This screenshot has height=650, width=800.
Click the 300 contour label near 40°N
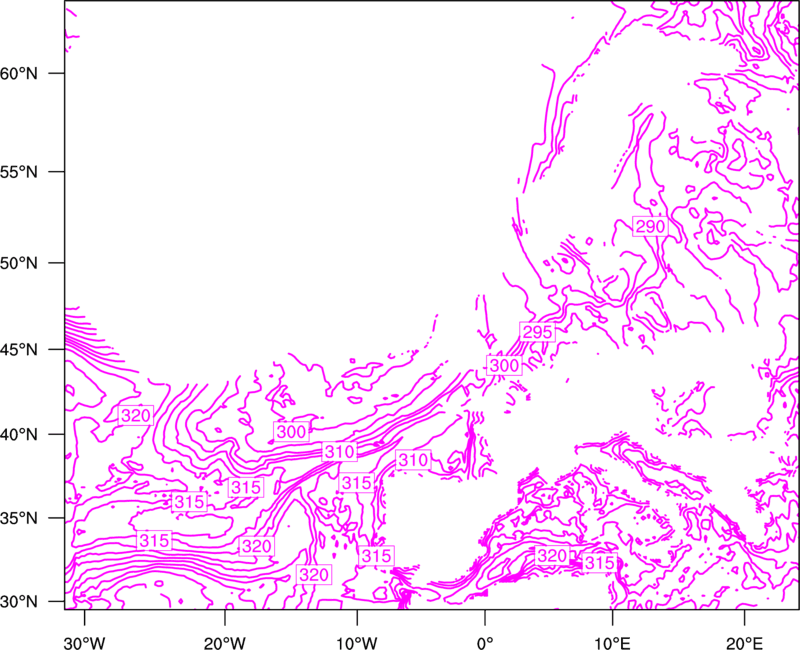click(x=291, y=432)
